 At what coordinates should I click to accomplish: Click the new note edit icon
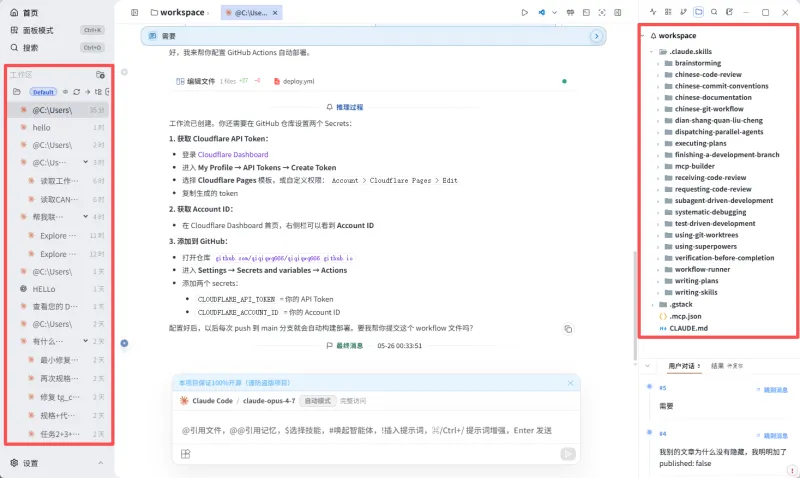point(729,12)
